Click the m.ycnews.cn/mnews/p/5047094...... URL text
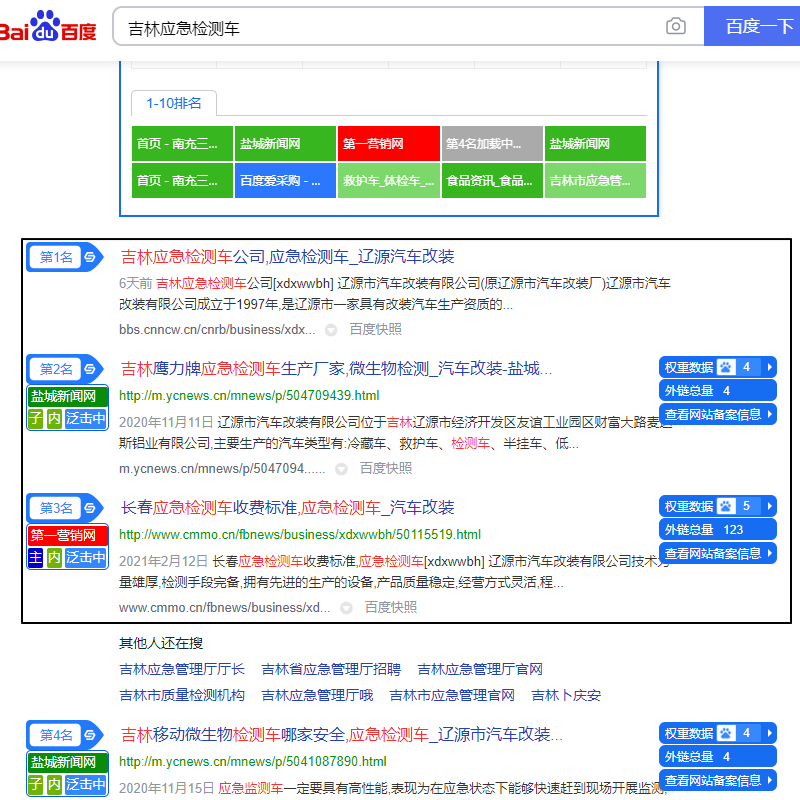The width and height of the screenshot is (800, 800). (222, 468)
